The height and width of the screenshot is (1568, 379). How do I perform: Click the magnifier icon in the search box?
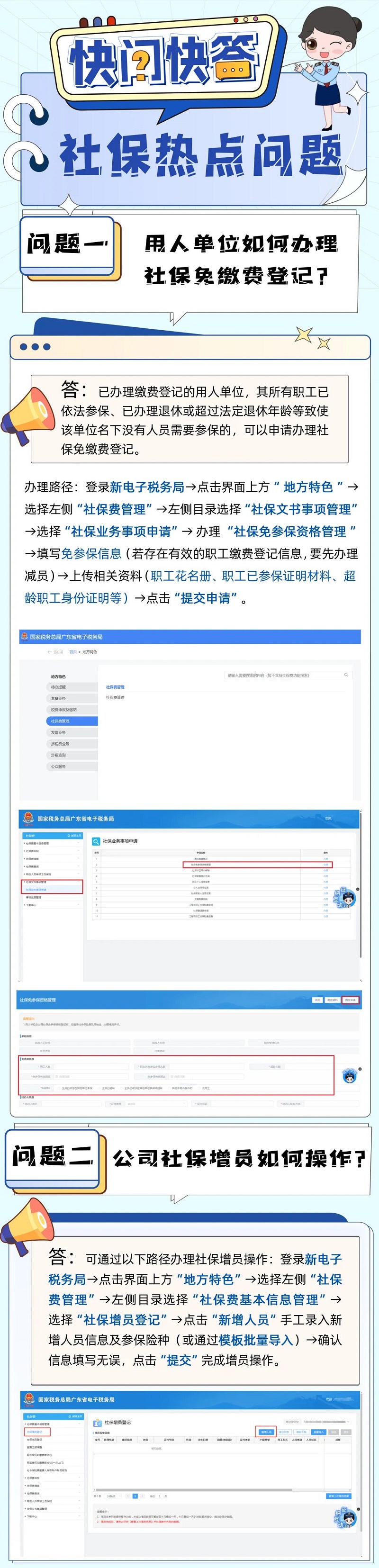click(346, 675)
